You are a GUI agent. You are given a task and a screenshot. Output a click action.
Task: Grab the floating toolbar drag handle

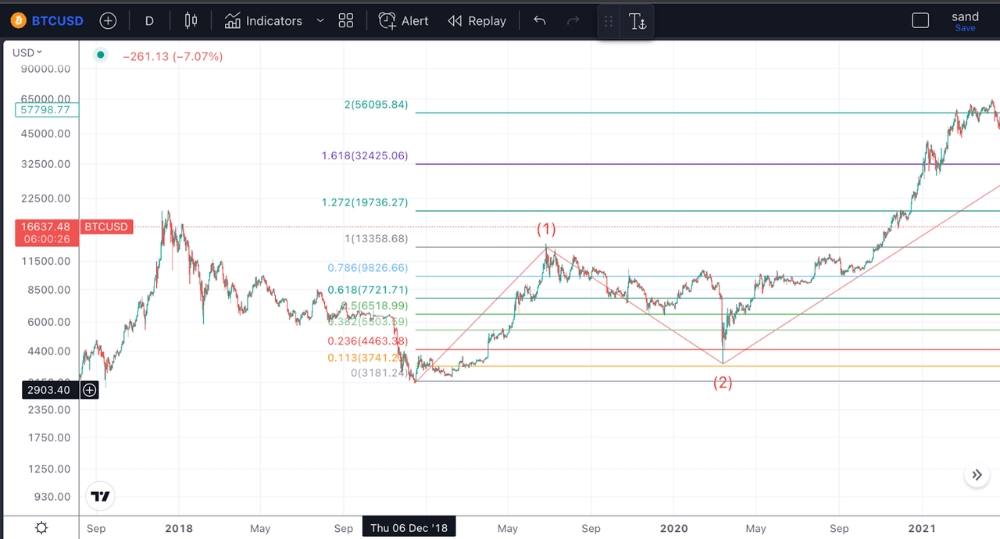pyautogui.click(x=608, y=22)
